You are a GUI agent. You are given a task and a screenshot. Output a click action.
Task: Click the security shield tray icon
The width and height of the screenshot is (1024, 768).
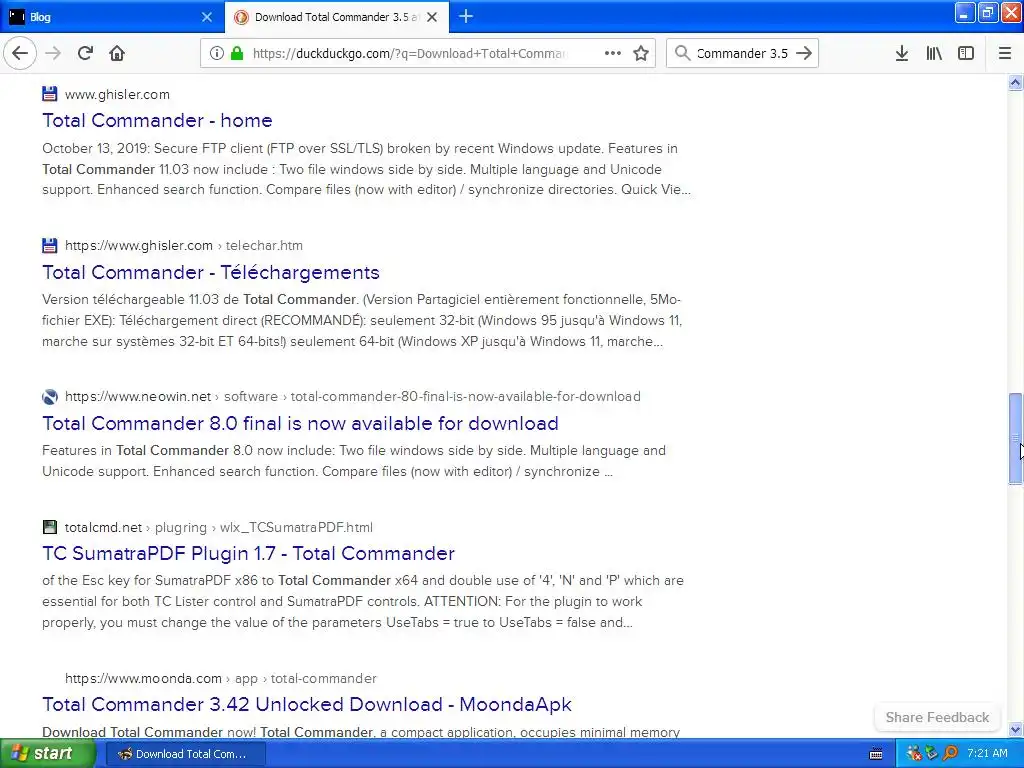pyautogui.click(x=931, y=754)
